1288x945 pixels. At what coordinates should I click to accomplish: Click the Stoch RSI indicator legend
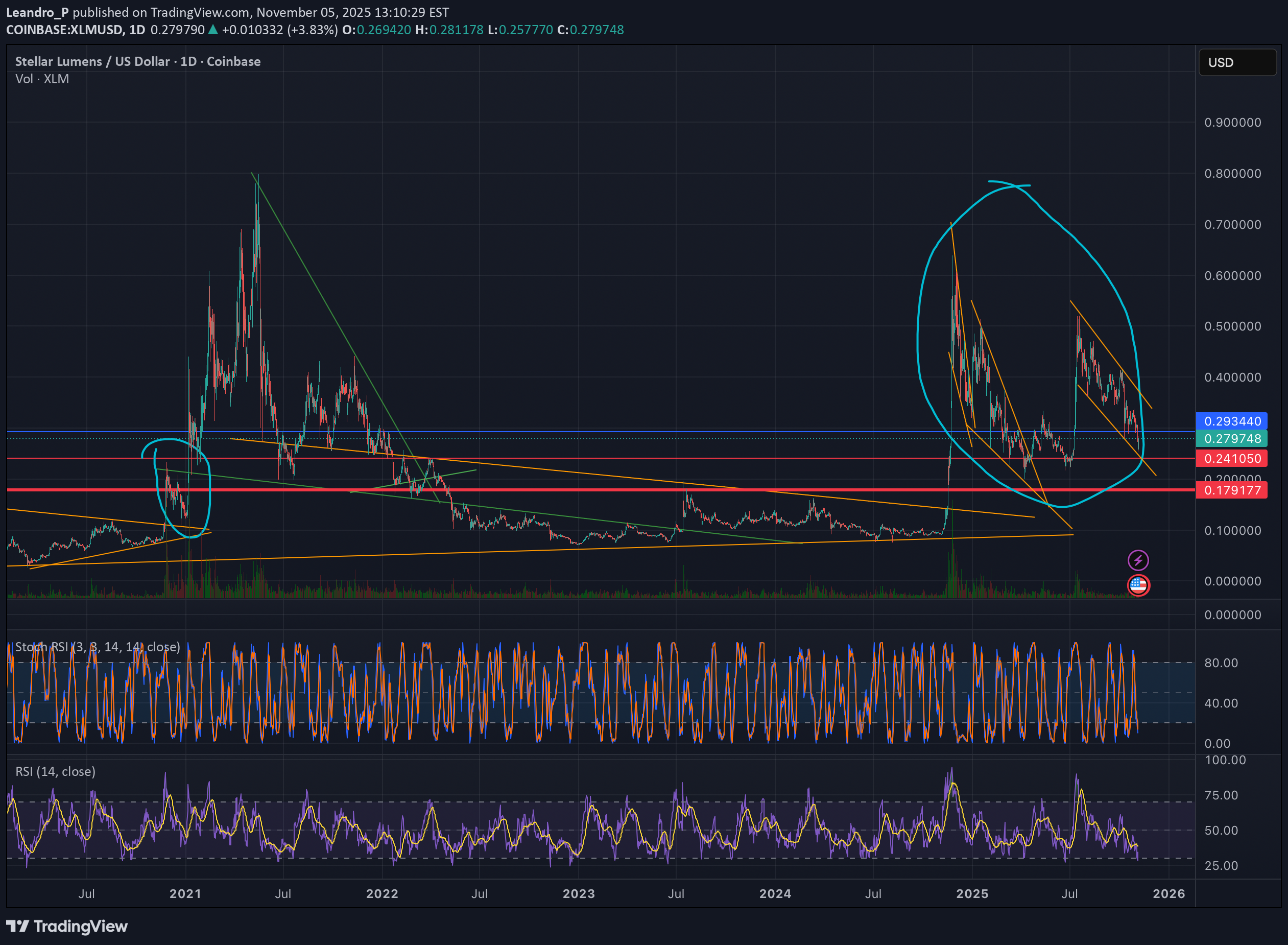pyautogui.click(x=97, y=646)
